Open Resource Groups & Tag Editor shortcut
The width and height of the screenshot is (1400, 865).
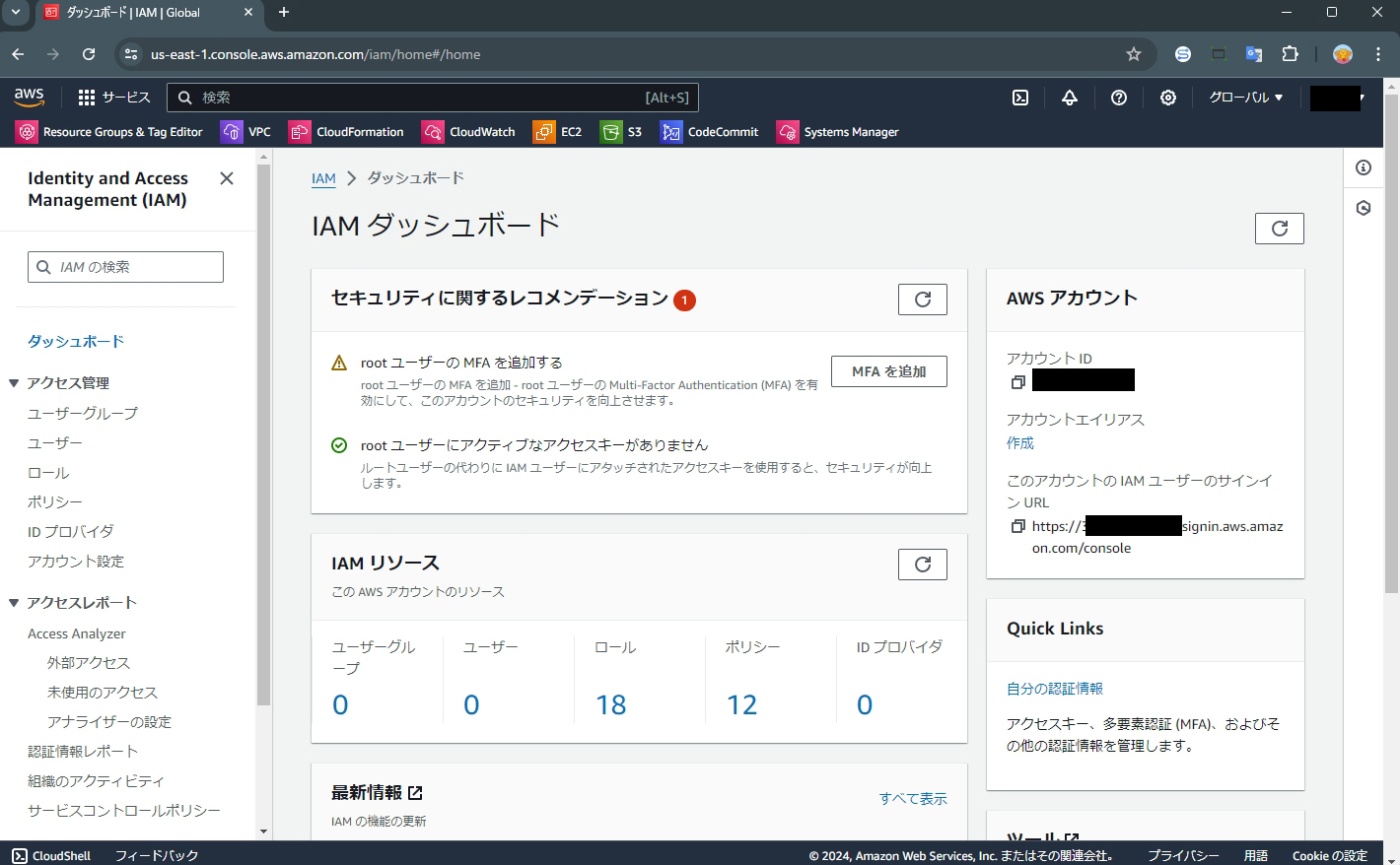click(109, 131)
